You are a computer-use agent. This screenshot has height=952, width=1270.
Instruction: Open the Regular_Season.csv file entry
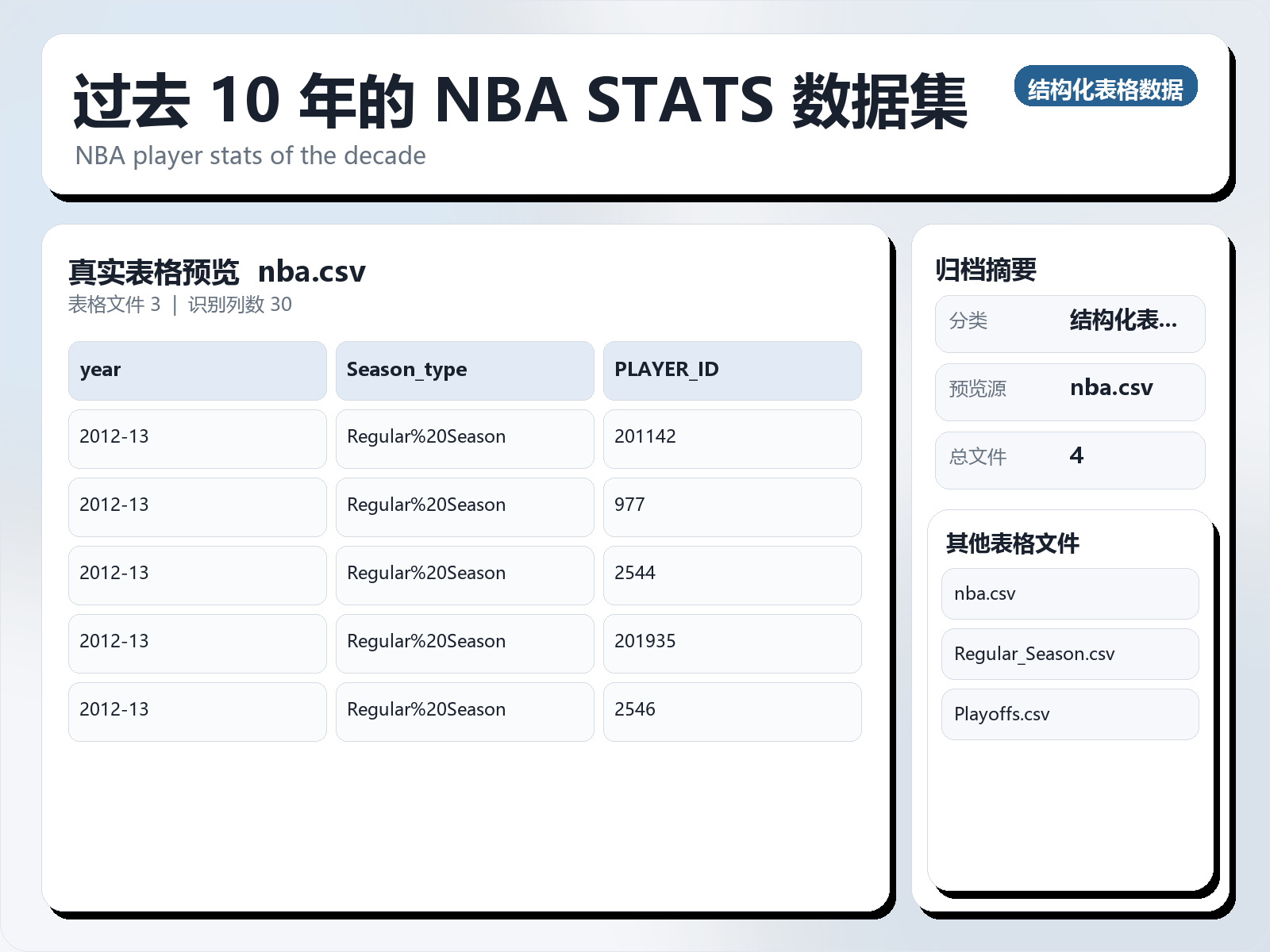pyautogui.click(x=1068, y=654)
